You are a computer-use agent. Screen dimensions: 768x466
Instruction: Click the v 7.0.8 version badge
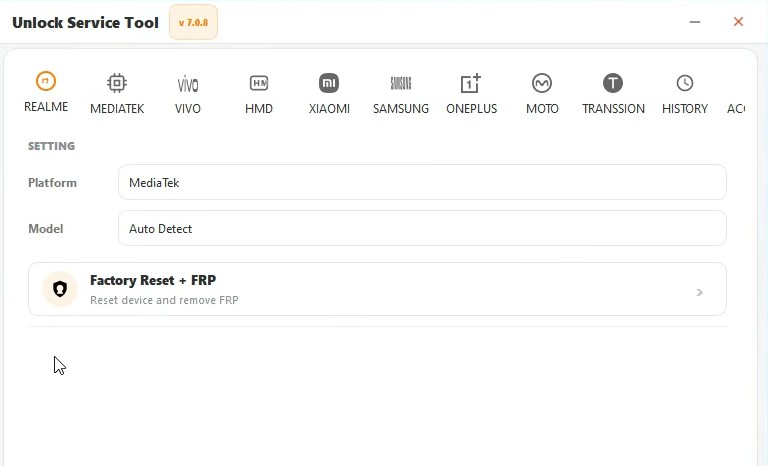pyautogui.click(x=193, y=23)
